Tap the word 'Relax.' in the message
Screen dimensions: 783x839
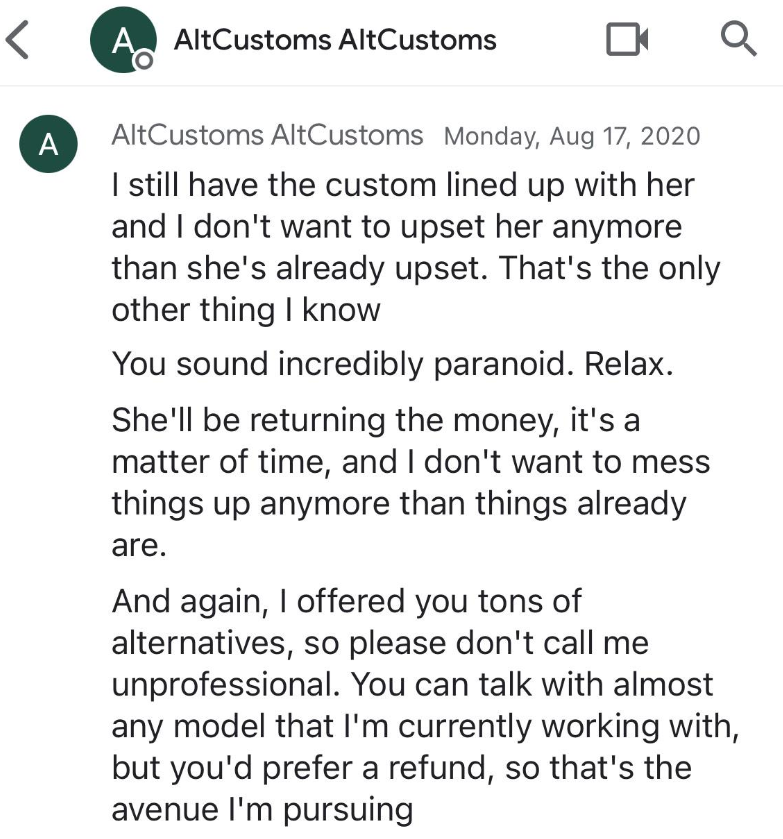(628, 364)
